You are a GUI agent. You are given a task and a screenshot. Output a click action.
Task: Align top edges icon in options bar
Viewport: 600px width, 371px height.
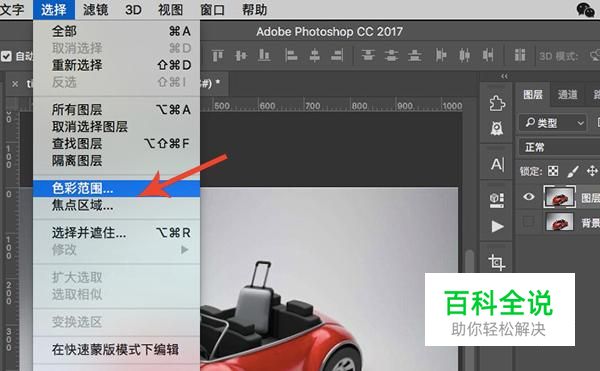pyautogui.click(x=218, y=56)
